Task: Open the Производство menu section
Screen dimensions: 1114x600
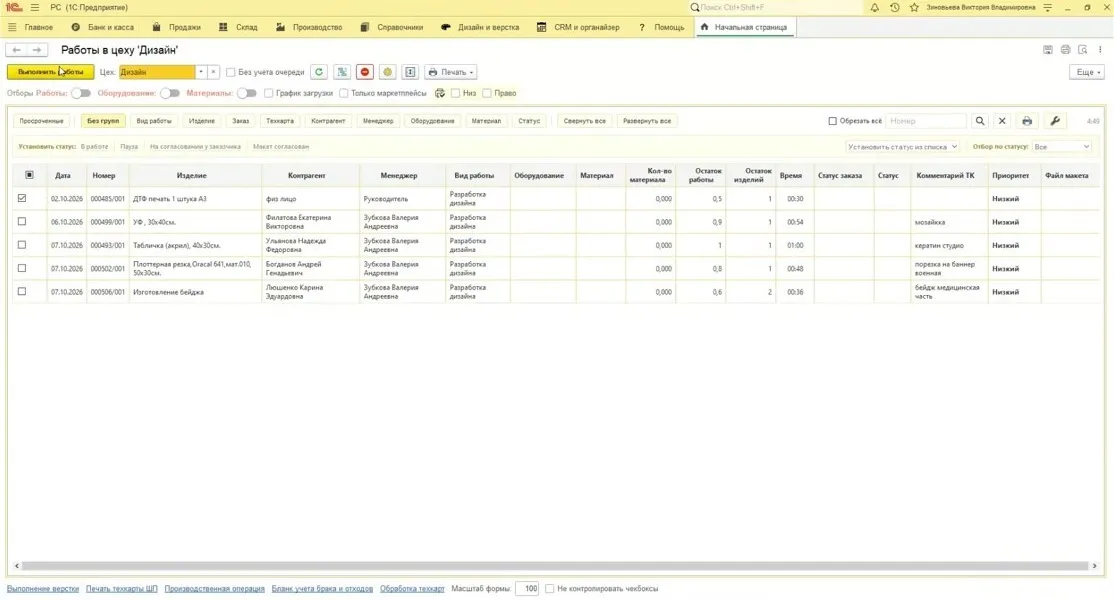Action: (309, 27)
